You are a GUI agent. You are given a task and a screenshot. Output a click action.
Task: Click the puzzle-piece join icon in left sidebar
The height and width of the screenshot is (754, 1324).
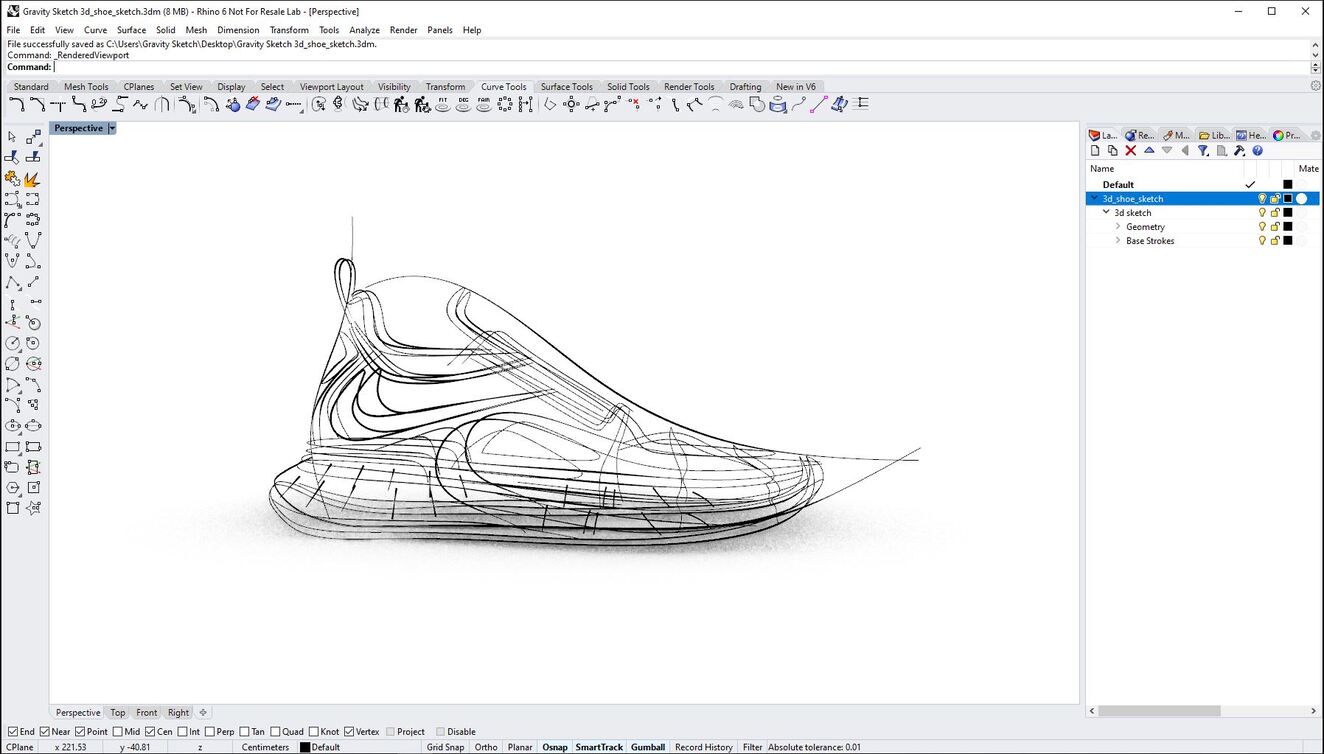pos(12,179)
